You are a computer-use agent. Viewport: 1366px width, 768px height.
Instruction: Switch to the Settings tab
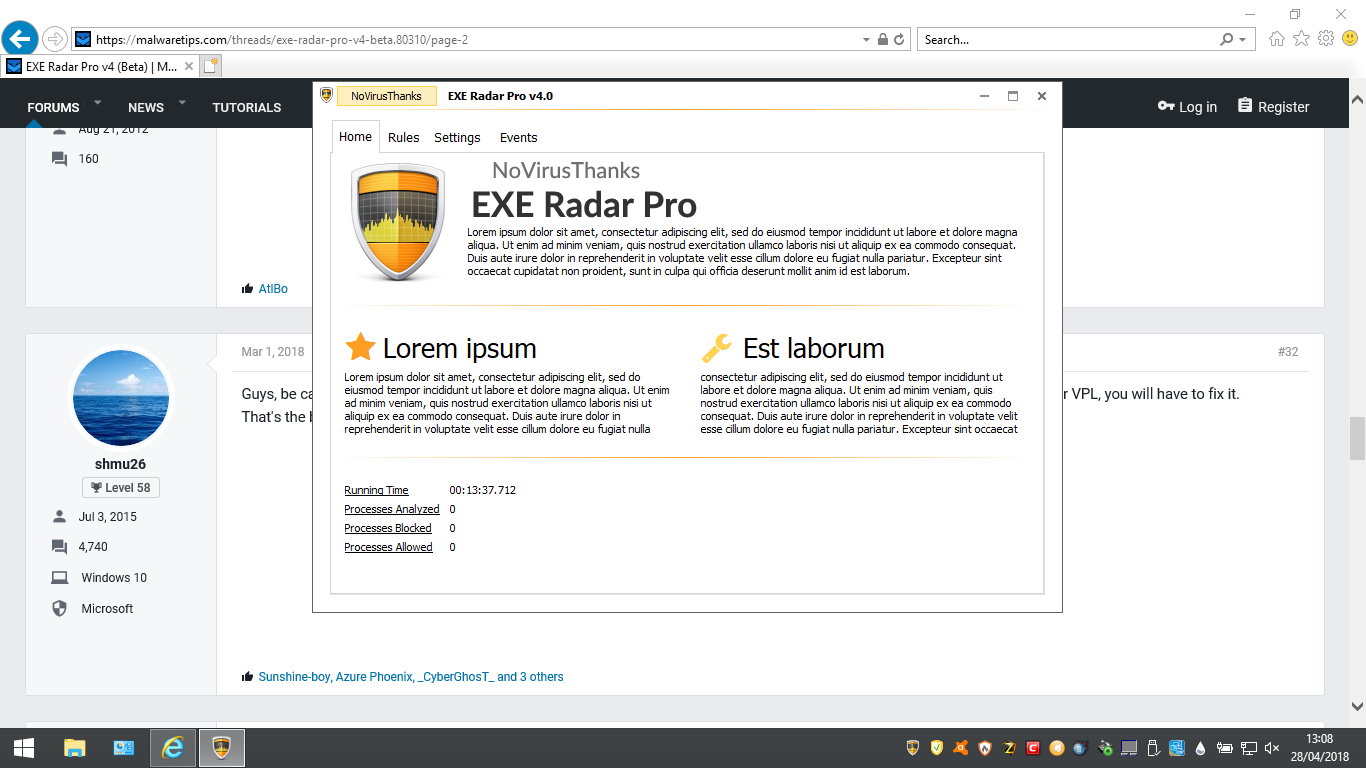[457, 138]
